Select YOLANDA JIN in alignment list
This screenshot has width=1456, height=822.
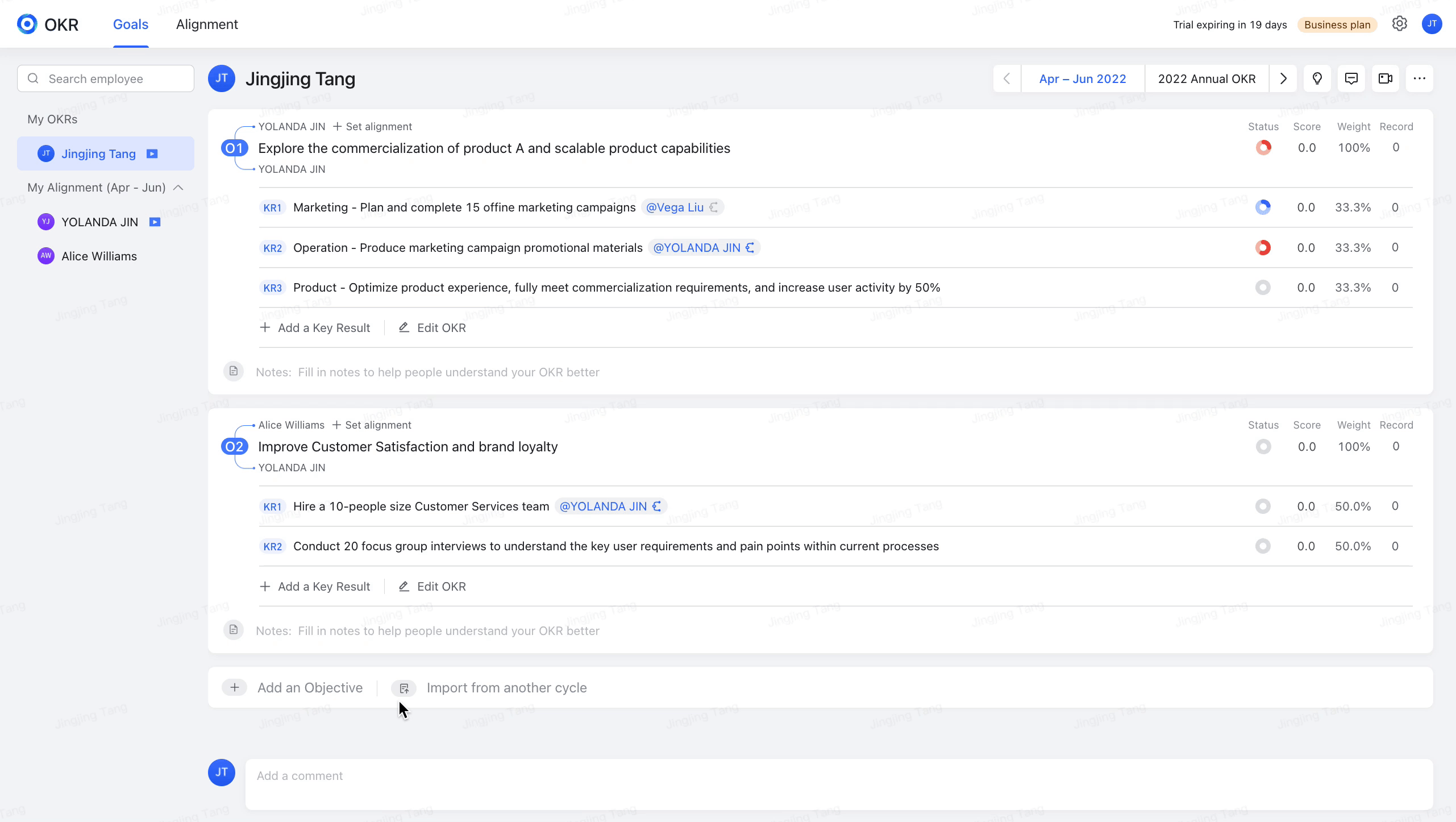(x=99, y=222)
